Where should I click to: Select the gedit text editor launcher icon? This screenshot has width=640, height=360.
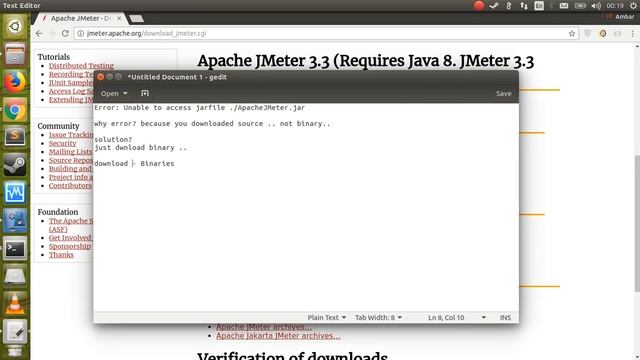click(15, 331)
